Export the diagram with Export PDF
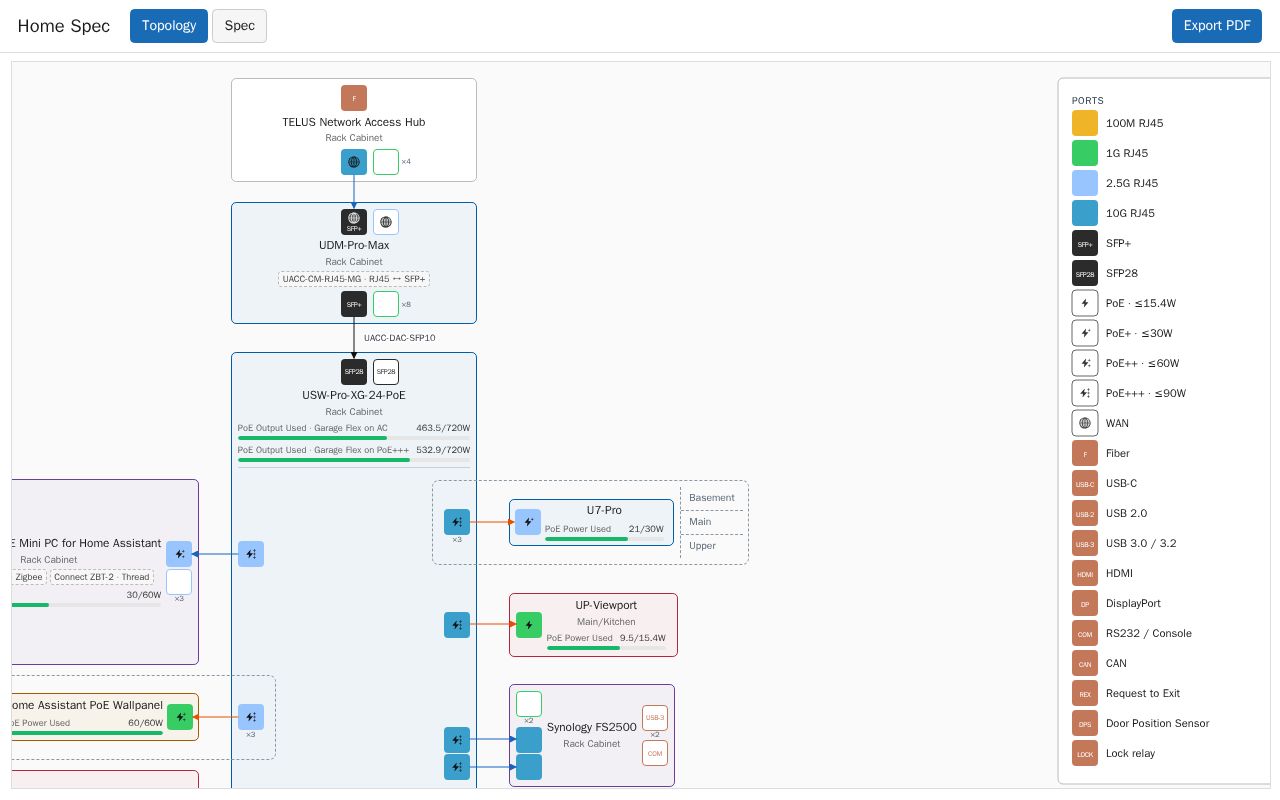This screenshot has height=800, width=1280. click(x=1217, y=26)
